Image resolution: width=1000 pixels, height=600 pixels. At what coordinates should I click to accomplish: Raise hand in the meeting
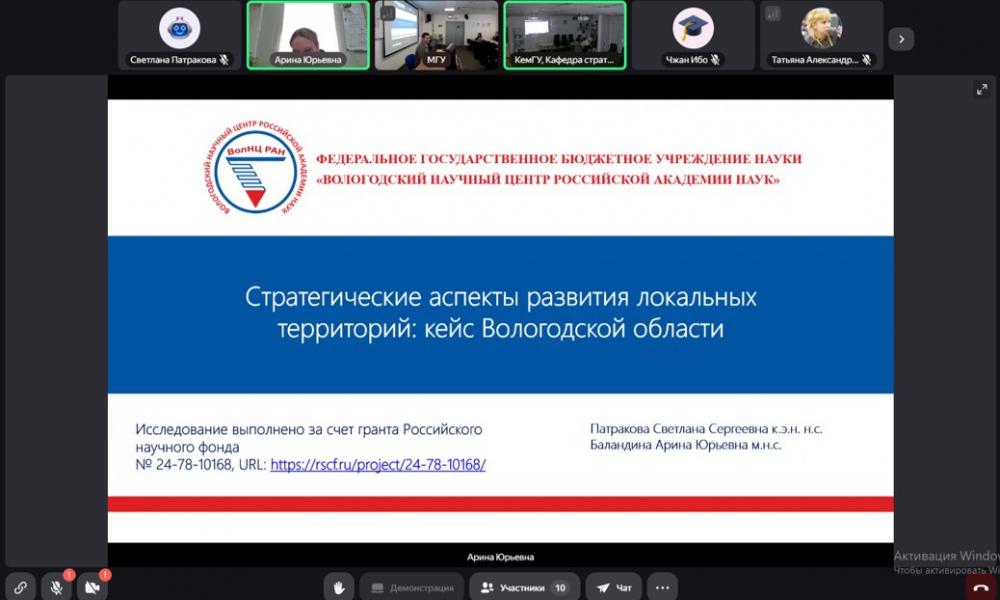coord(340,588)
